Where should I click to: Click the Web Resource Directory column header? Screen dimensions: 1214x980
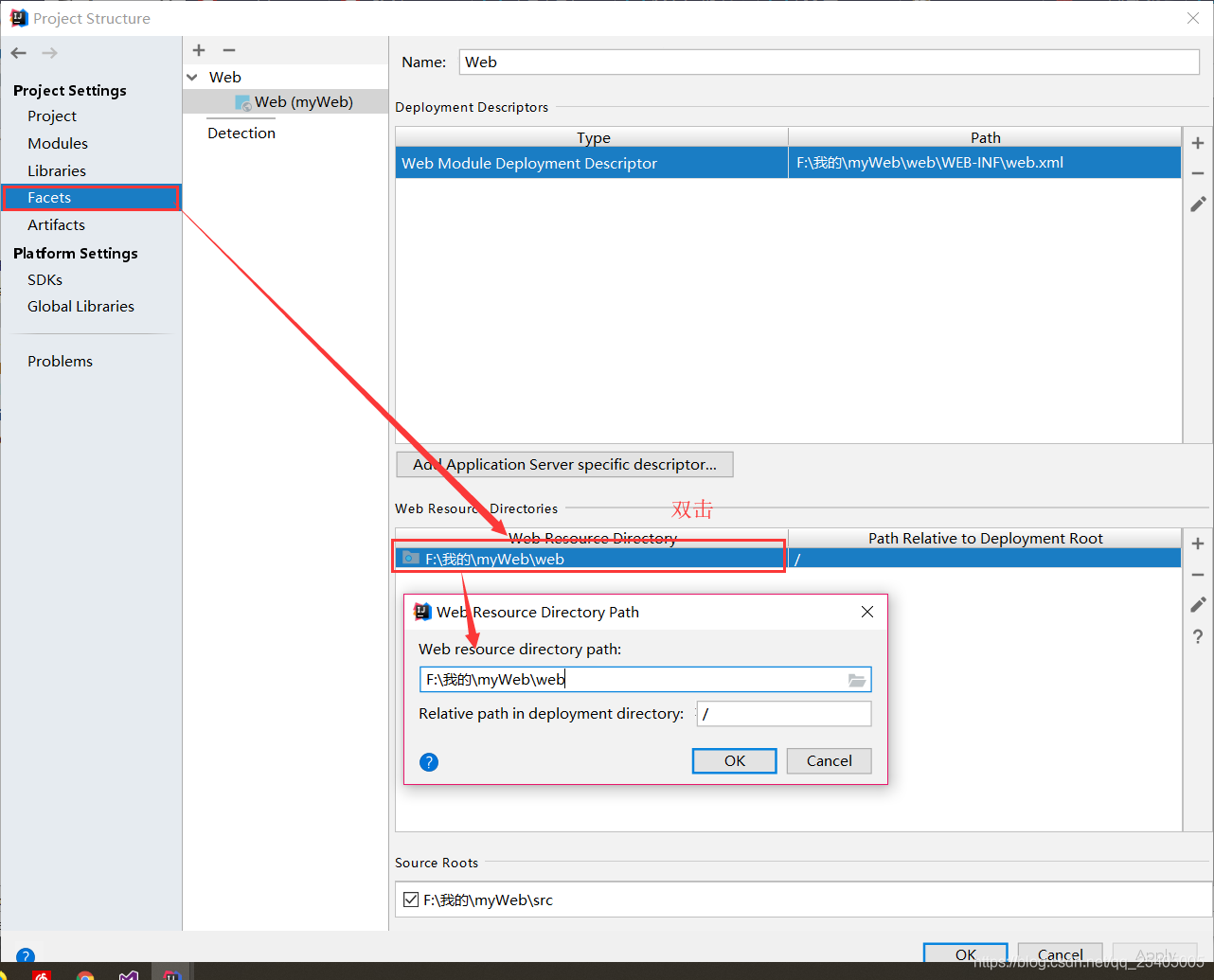click(593, 539)
